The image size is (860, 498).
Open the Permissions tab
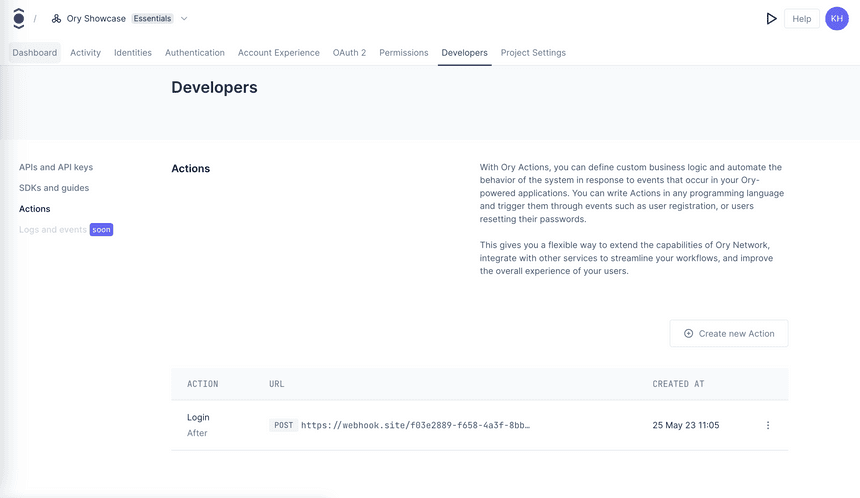[x=404, y=53]
